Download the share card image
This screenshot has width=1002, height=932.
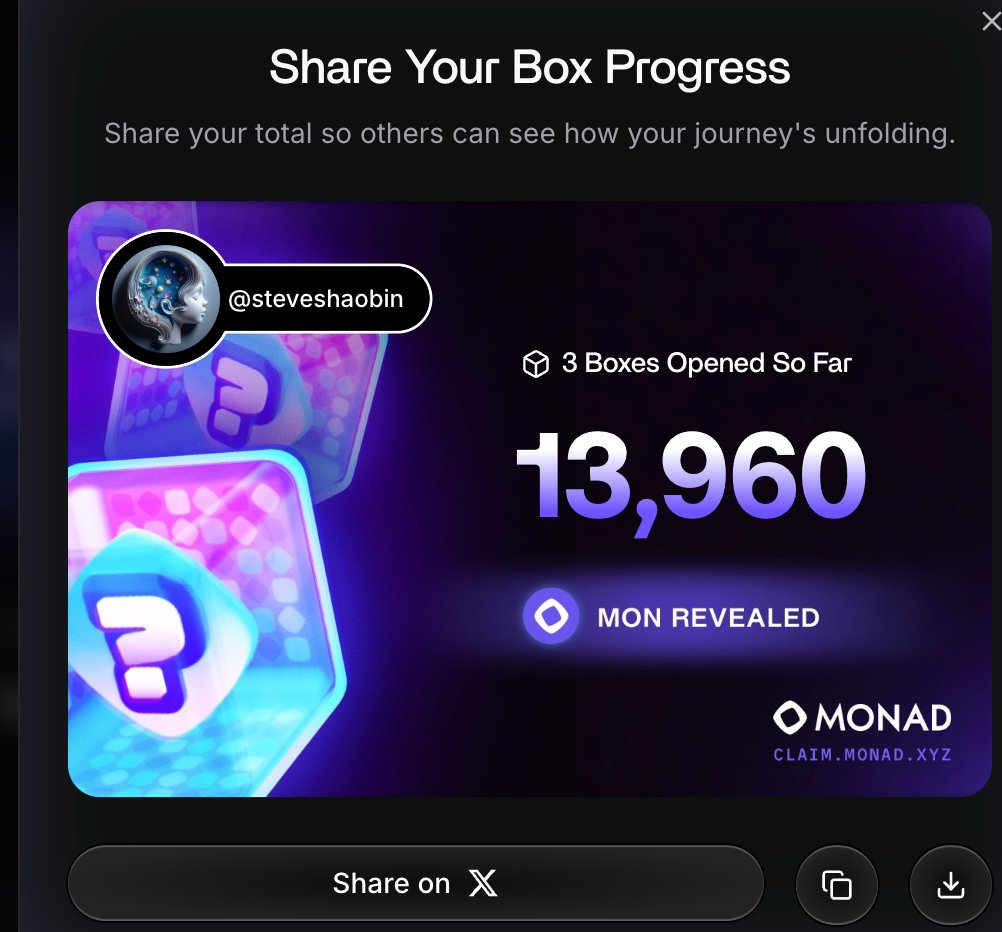point(950,885)
